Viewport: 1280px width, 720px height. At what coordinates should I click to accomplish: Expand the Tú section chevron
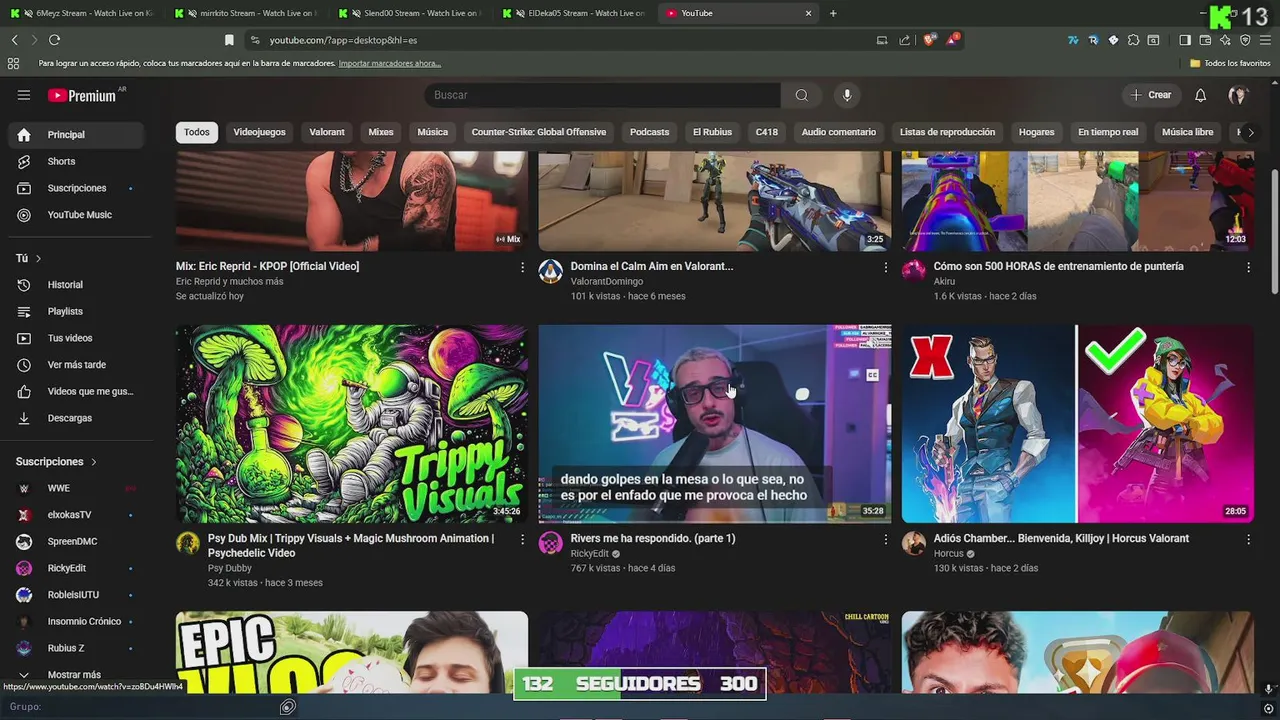pos(39,258)
